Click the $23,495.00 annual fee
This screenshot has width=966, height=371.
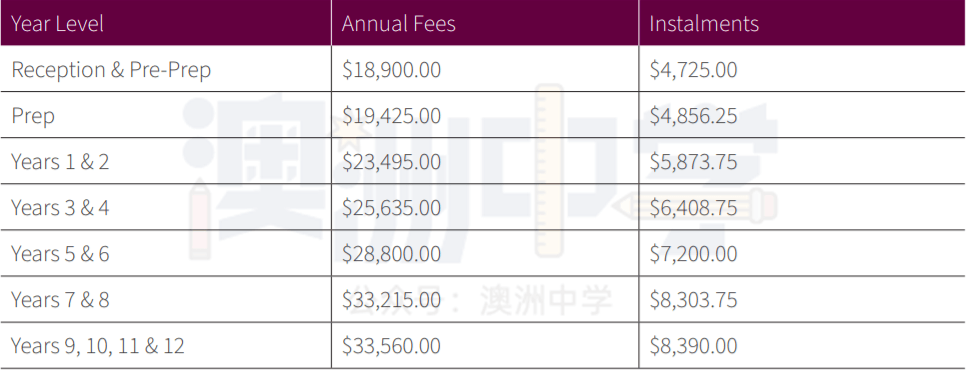(x=391, y=161)
